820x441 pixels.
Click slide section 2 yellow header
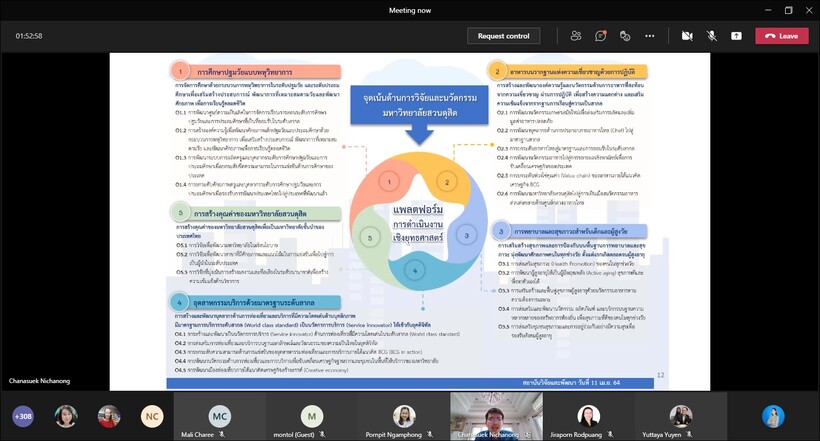[x=567, y=71]
